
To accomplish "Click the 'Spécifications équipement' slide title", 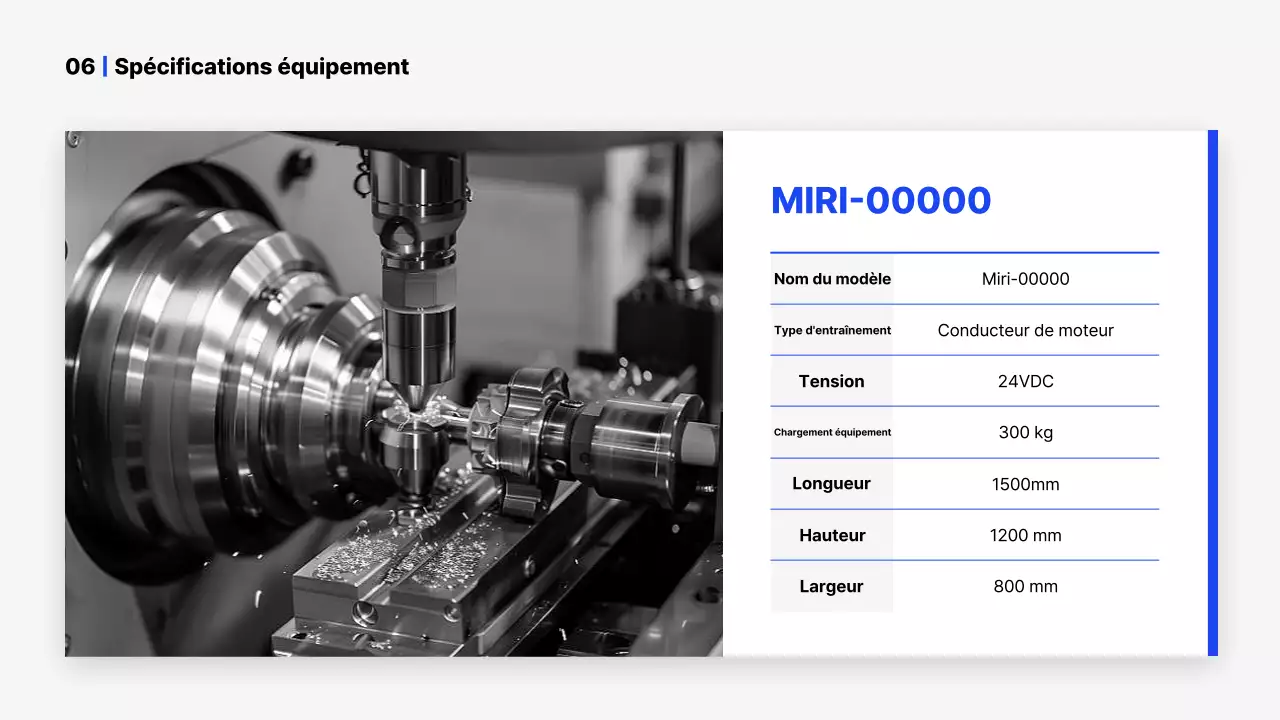I will coord(262,67).
